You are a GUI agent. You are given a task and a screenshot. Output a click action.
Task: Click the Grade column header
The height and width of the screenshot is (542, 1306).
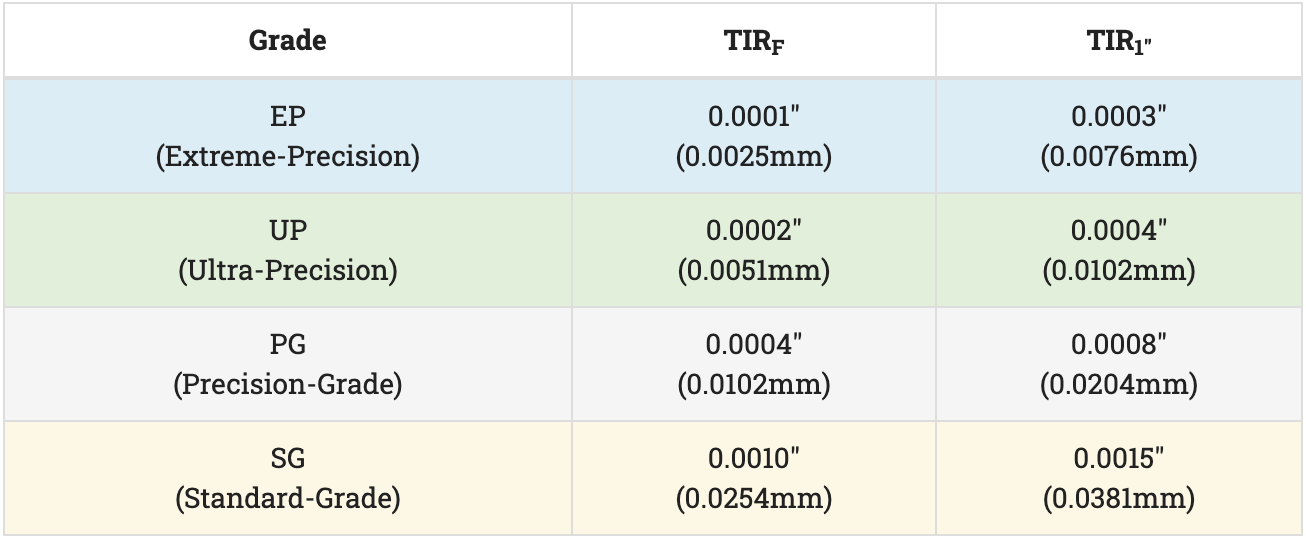287,41
